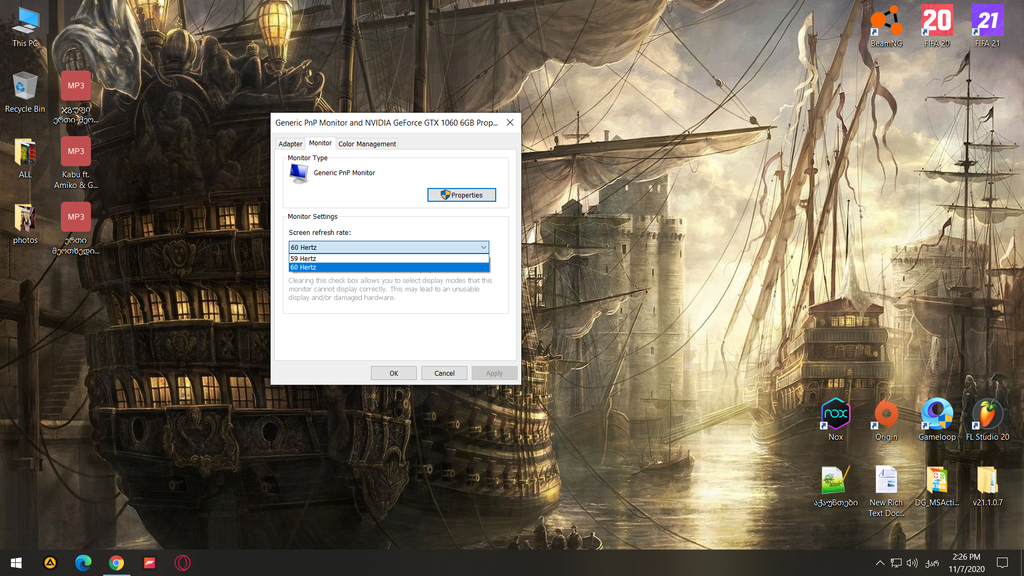Open the network icon in the system tray
Viewport: 1024px width, 576px height.
896,563
